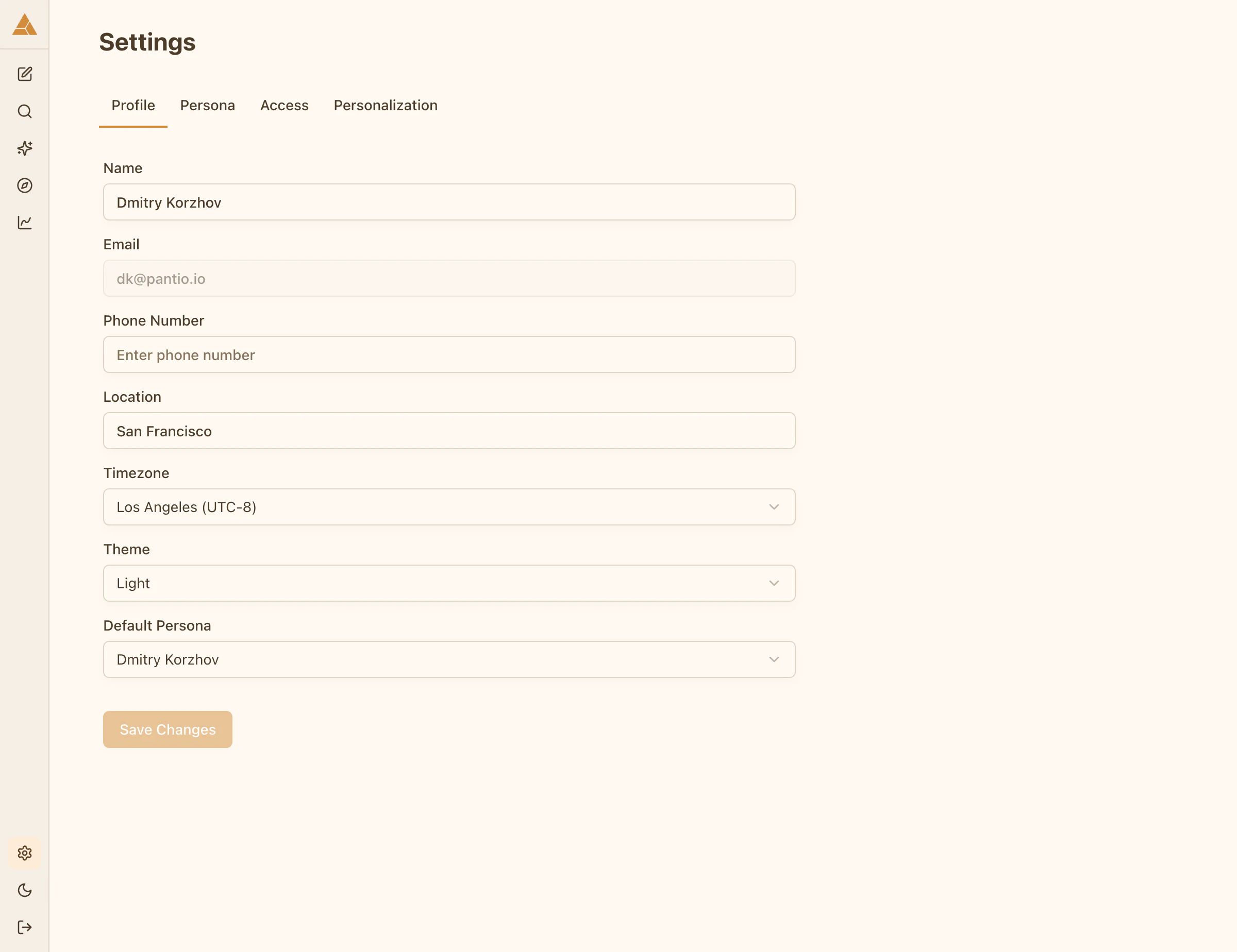Click the Location field showing San Francisco
This screenshot has width=1237, height=952.
coord(449,431)
